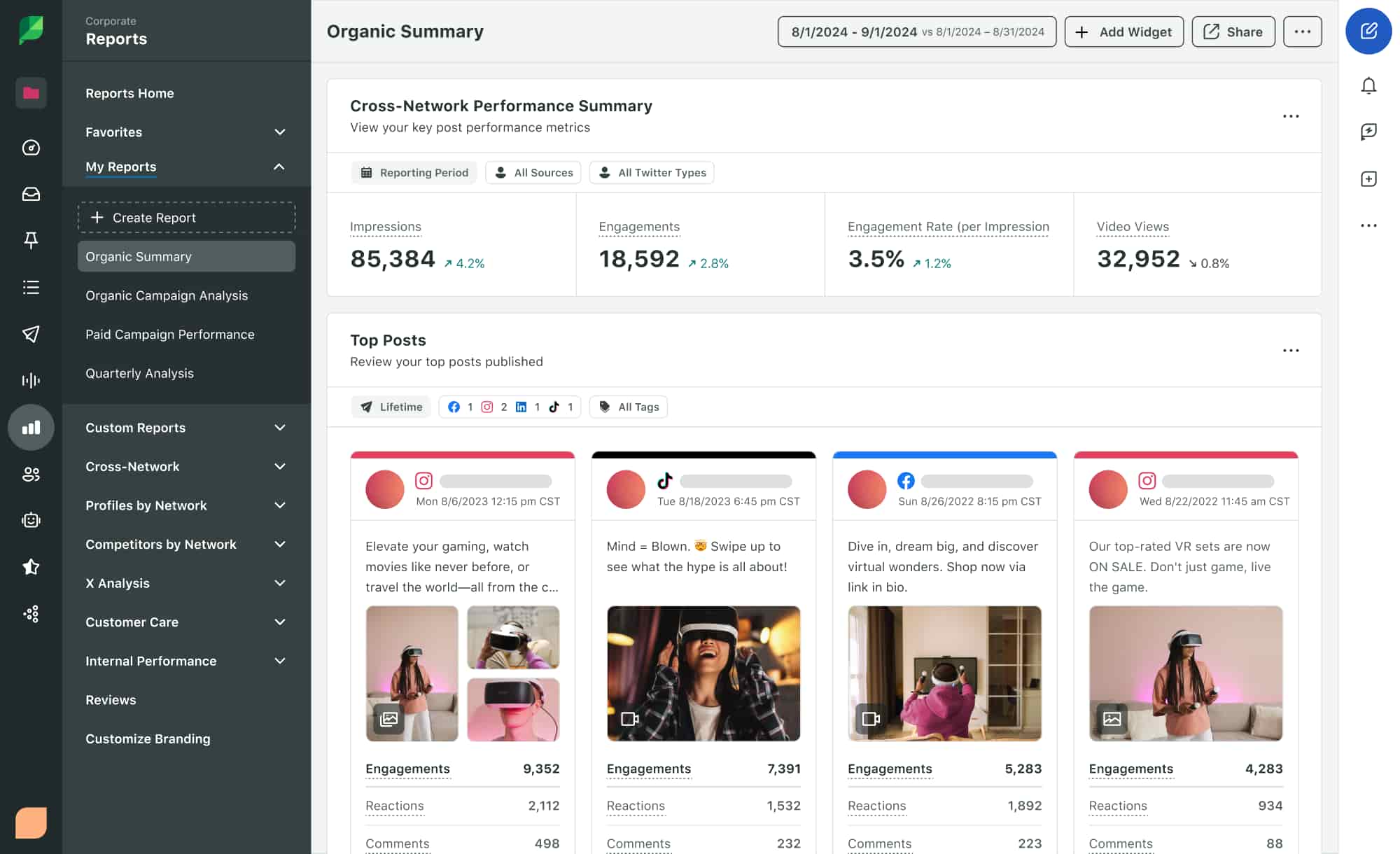Select the automation bot icon in sidebar

tap(31, 520)
